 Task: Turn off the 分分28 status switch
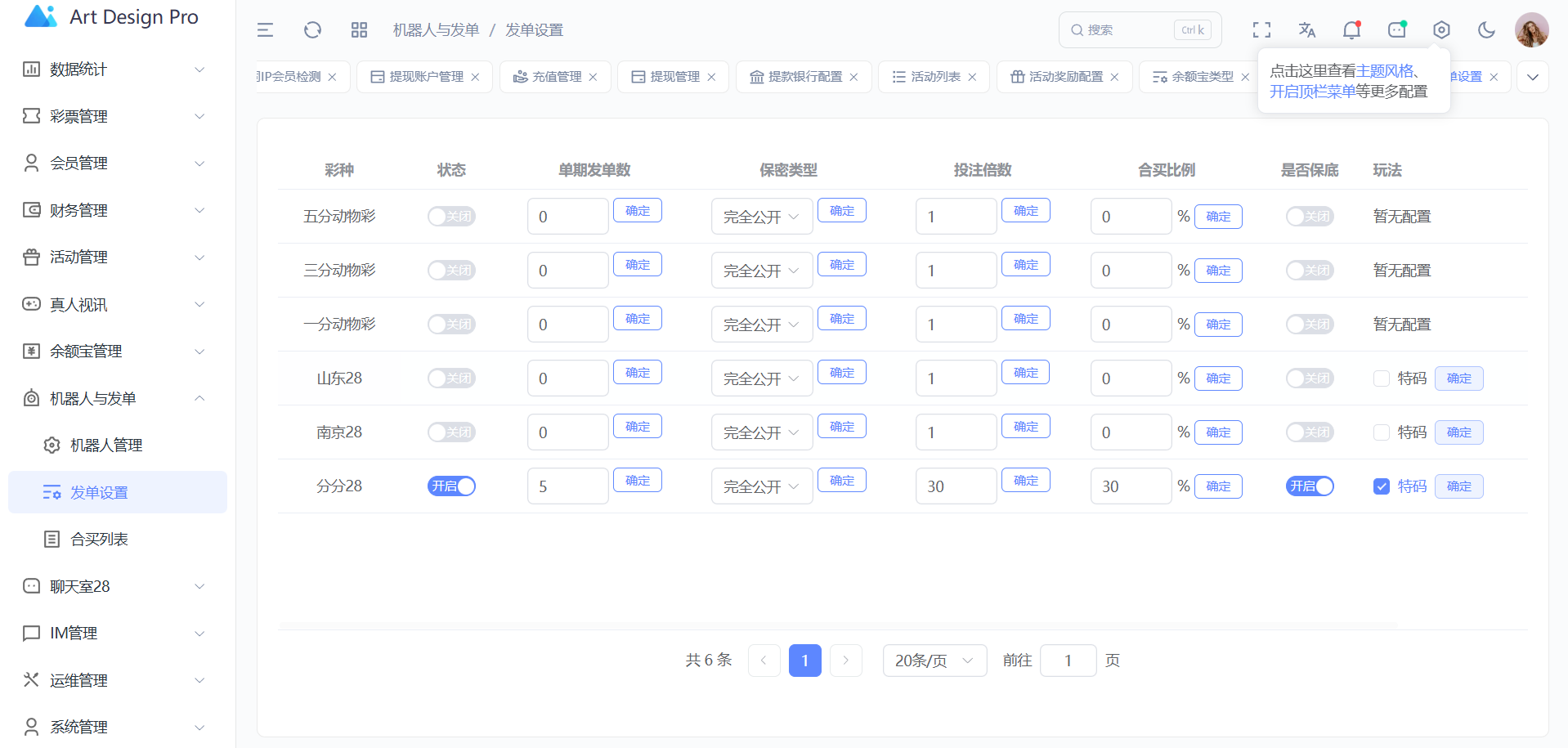pyautogui.click(x=451, y=486)
